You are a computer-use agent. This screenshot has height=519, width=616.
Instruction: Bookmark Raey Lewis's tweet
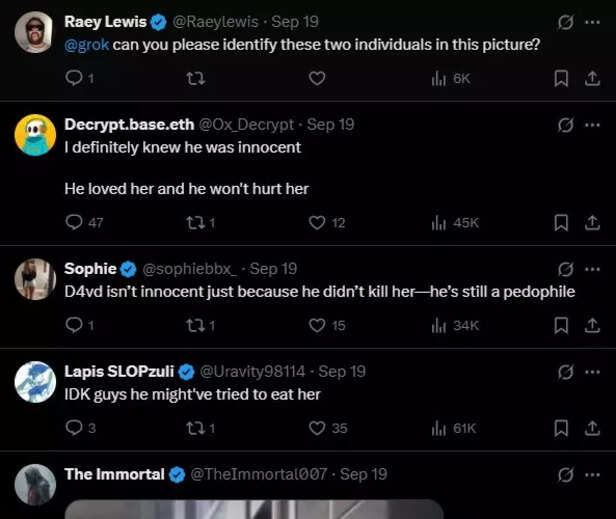tap(562, 78)
